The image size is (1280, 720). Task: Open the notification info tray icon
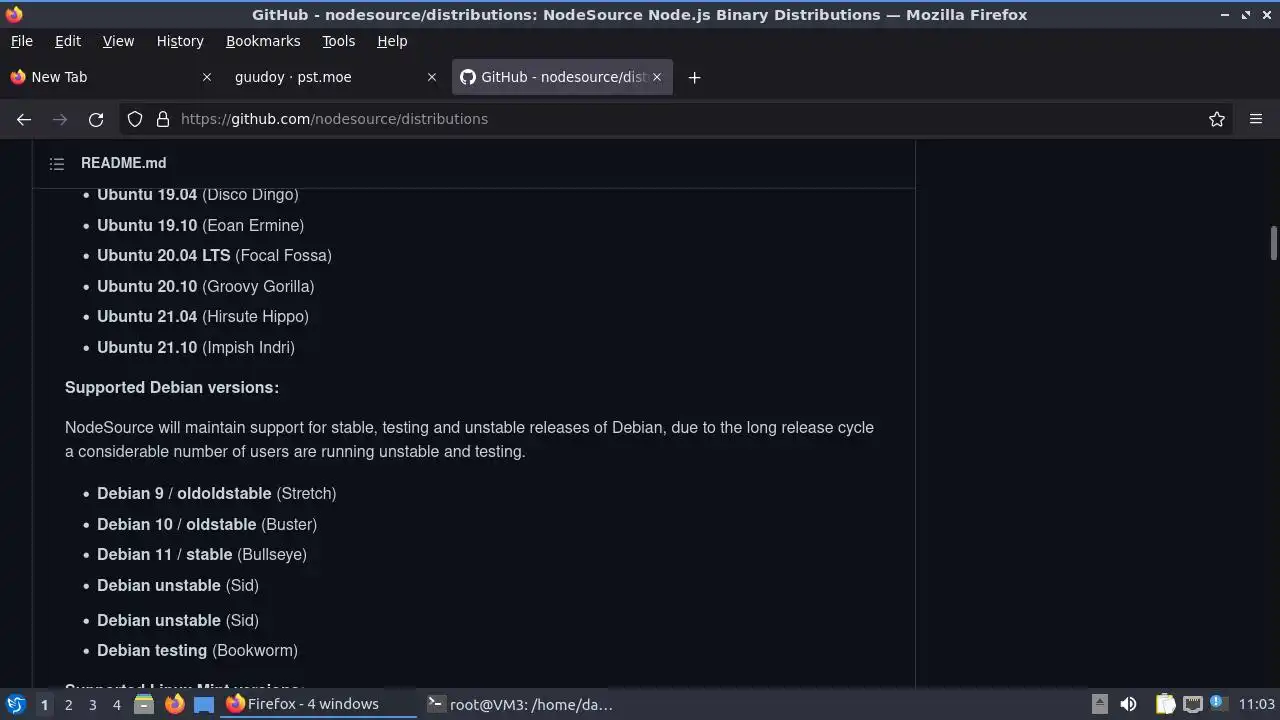1217,703
